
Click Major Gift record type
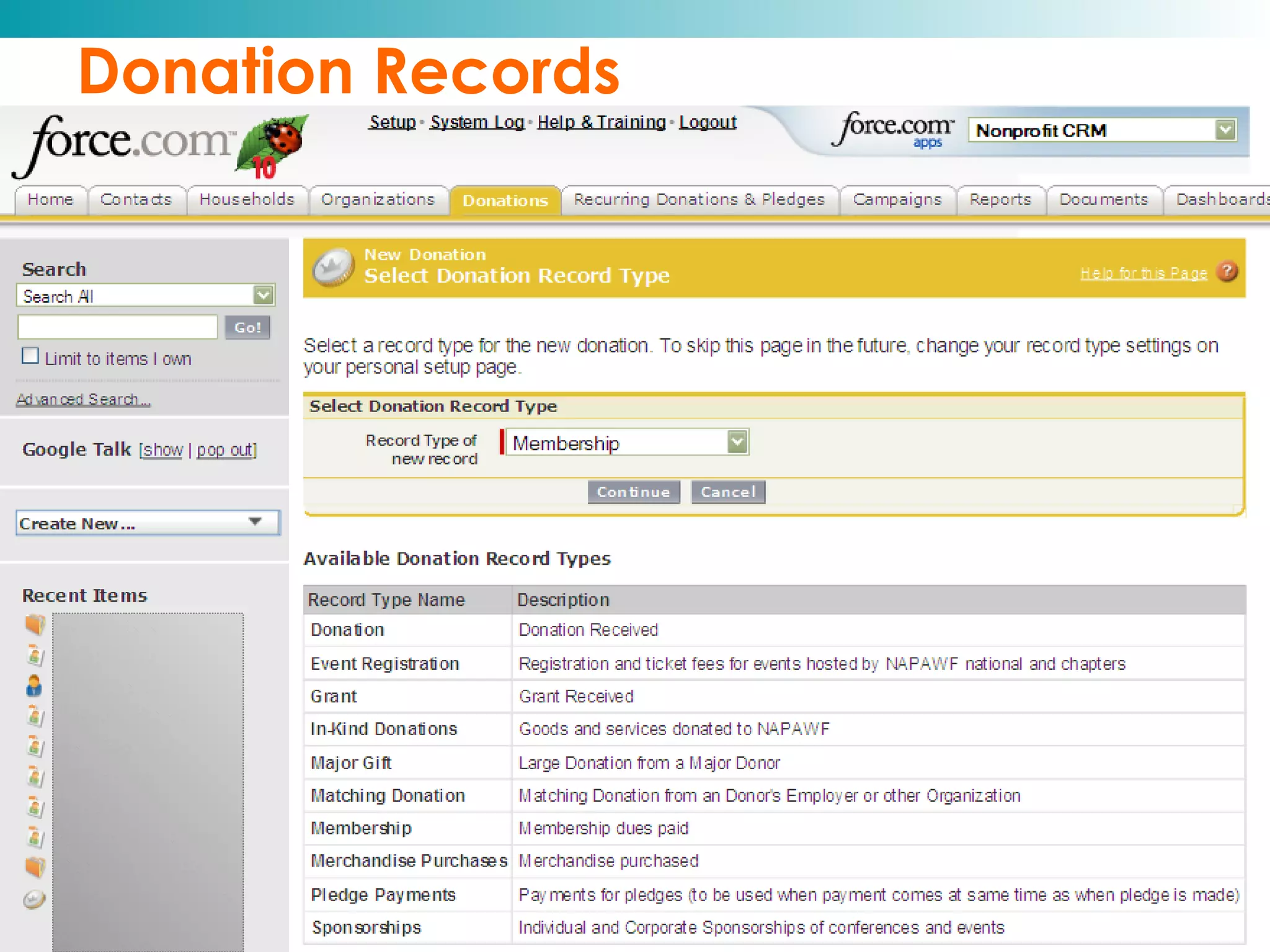[x=351, y=763]
